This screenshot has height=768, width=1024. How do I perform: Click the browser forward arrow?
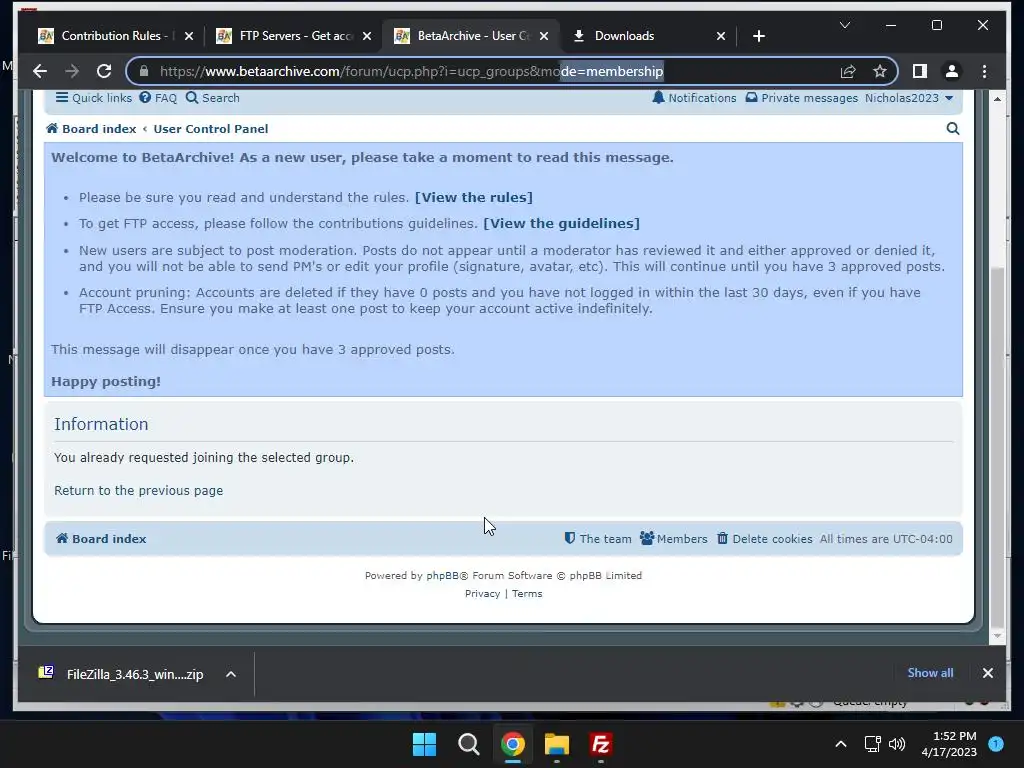[72, 71]
